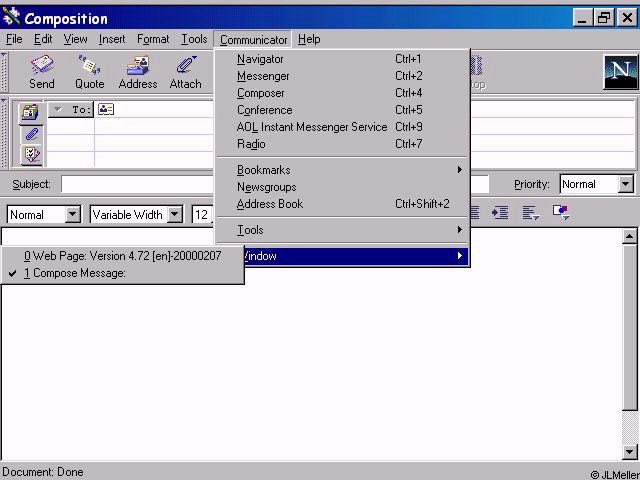The image size is (640, 480).
Task: Click the body scrollbar up arrow
Action: (629, 237)
